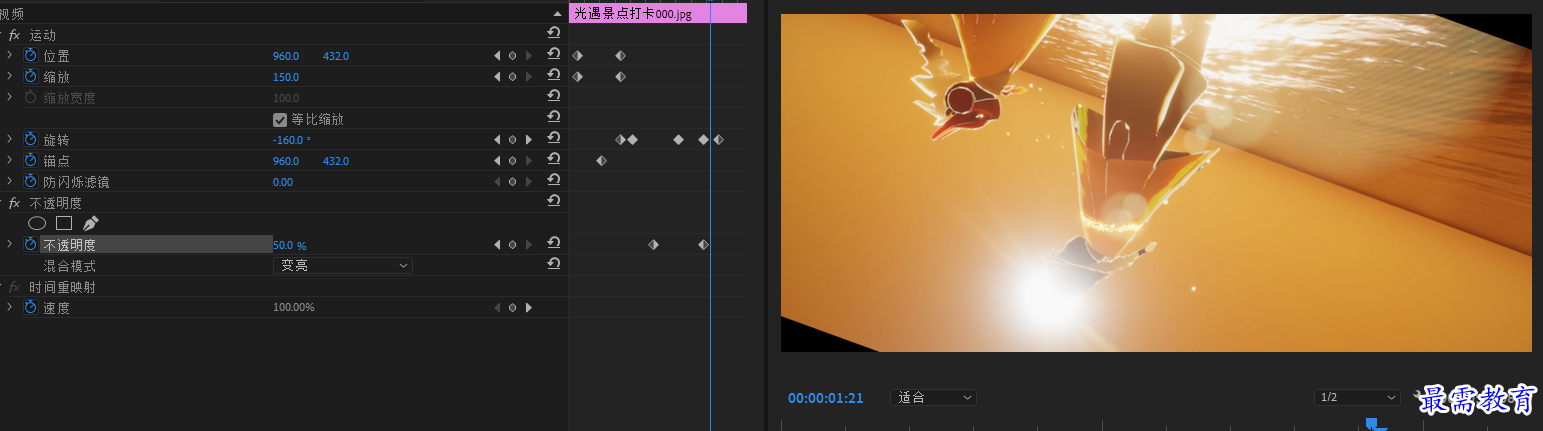Create a 4-point rectangle mask
Viewport: 1543px width, 431px height.
click(x=64, y=223)
